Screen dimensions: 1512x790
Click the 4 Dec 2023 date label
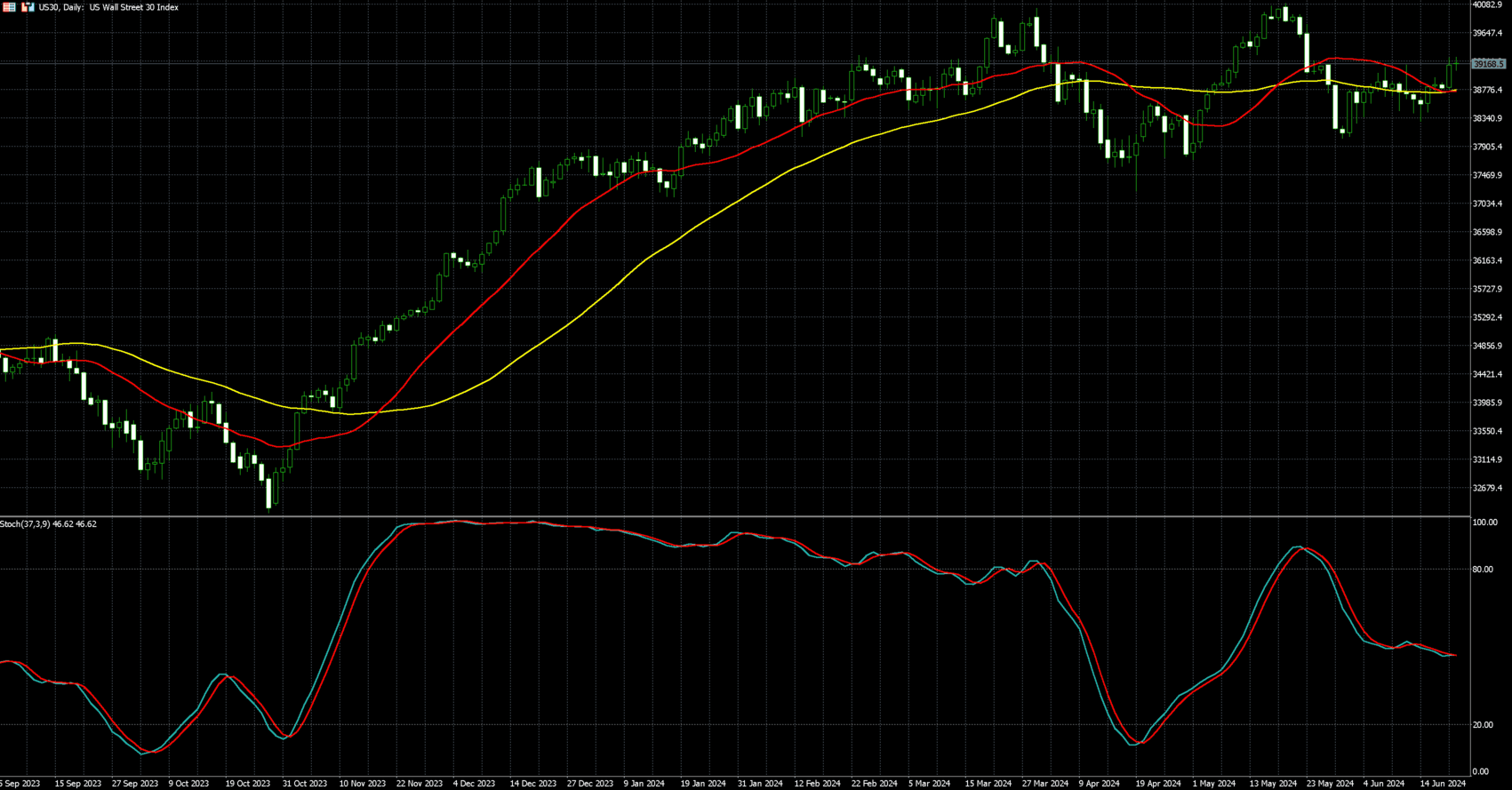tap(474, 784)
